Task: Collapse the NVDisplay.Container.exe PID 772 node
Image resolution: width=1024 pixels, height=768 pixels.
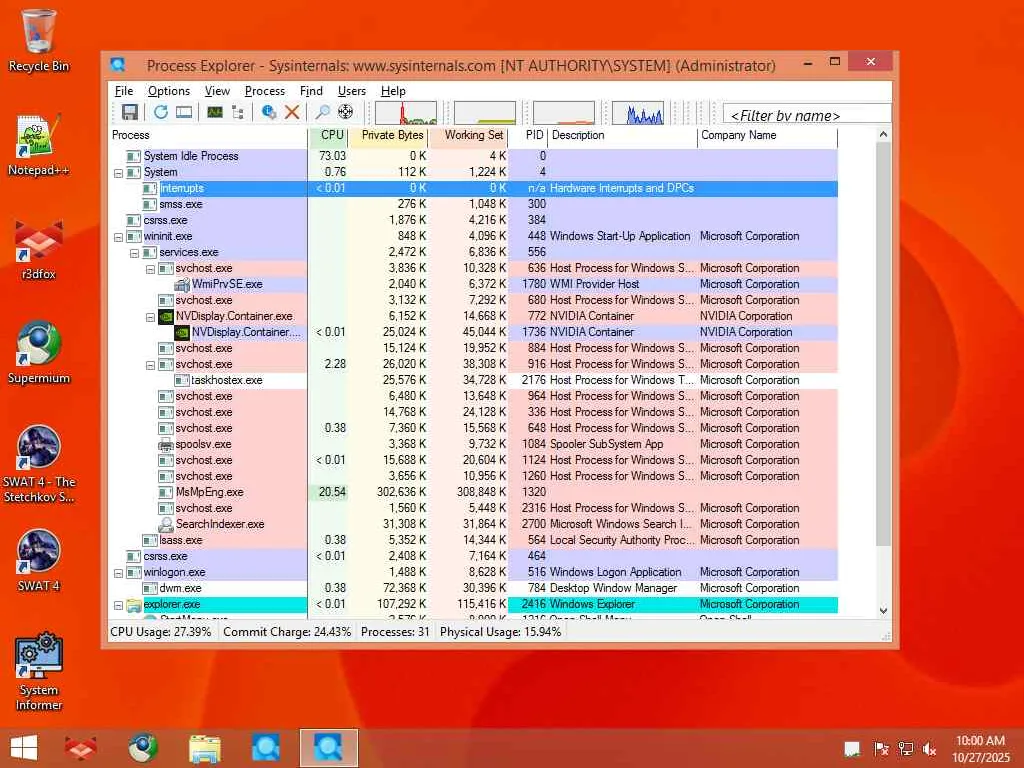Action: pyautogui.click(x=150, y=317)
